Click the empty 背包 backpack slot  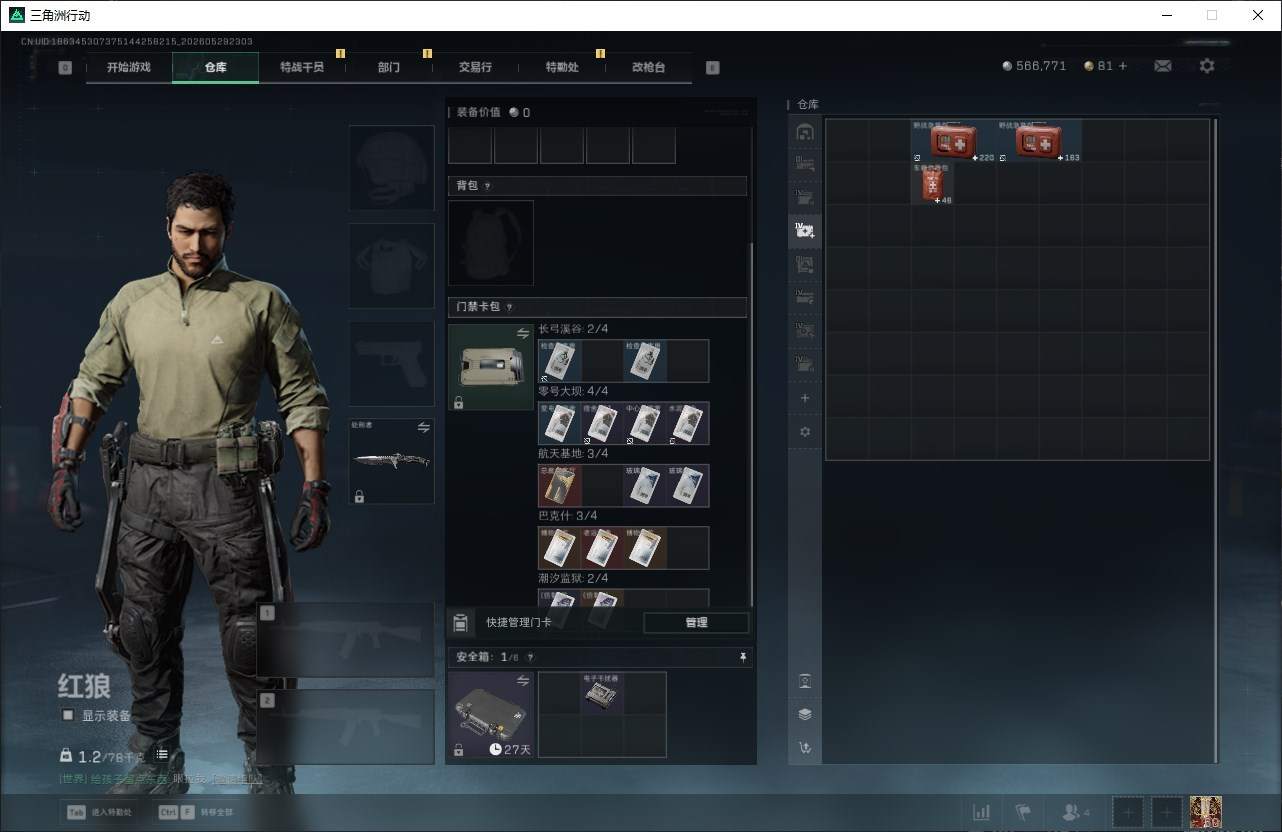click(x=491, y=243)
